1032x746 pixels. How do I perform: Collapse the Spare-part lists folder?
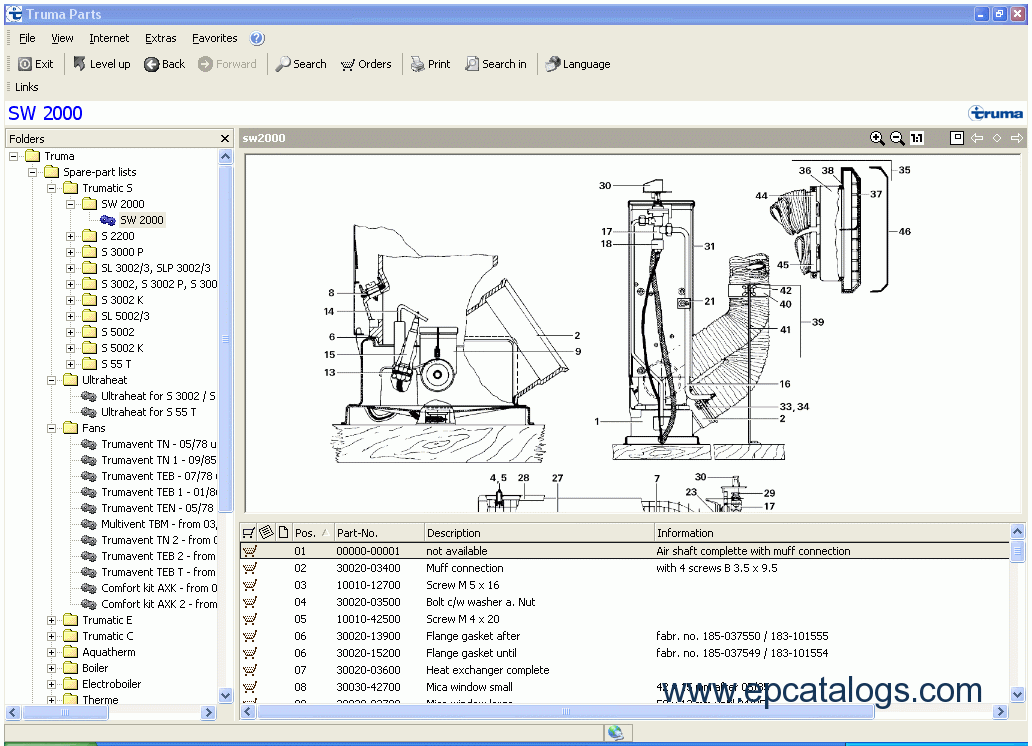pyautogui.click(x=32, y=173)
